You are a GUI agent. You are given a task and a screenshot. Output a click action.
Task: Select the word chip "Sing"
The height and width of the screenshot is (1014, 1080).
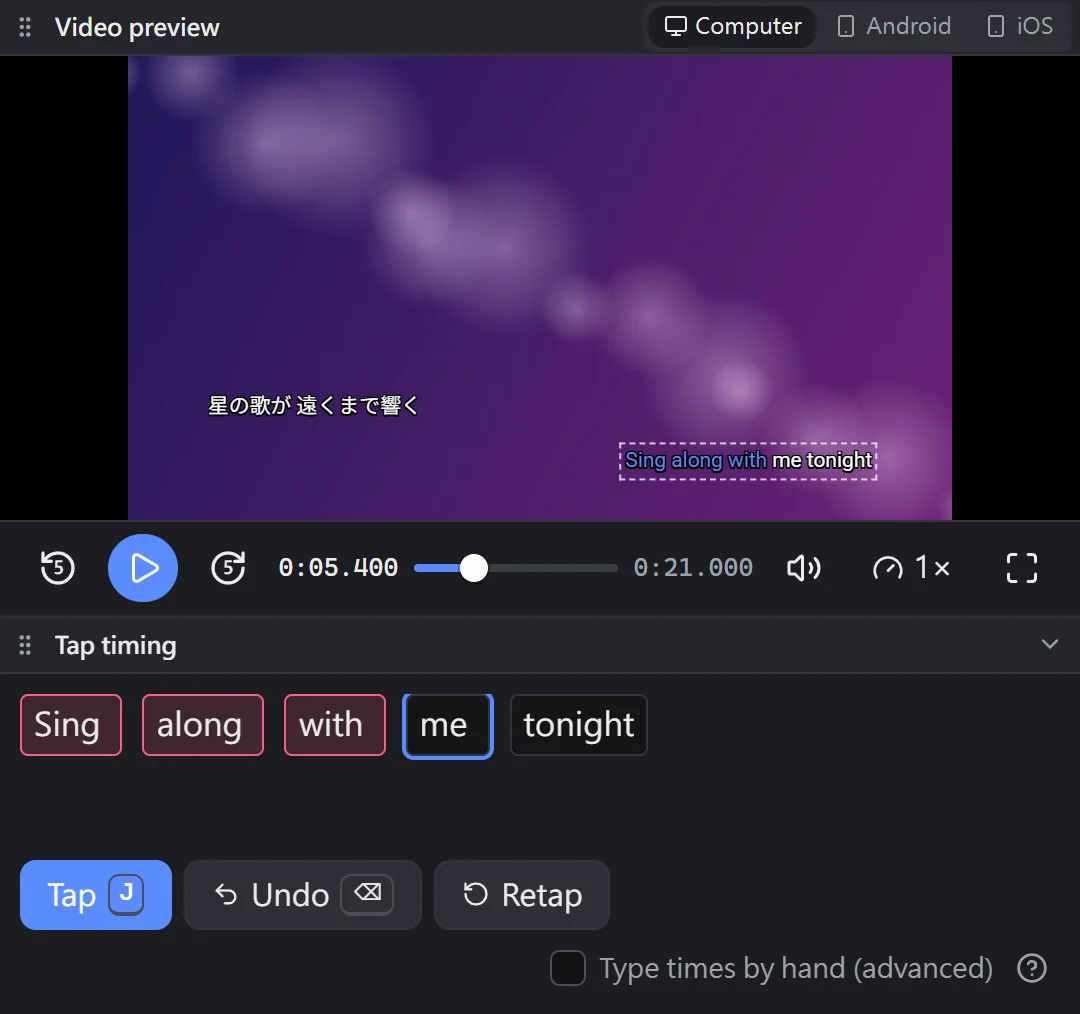[71, 725]
